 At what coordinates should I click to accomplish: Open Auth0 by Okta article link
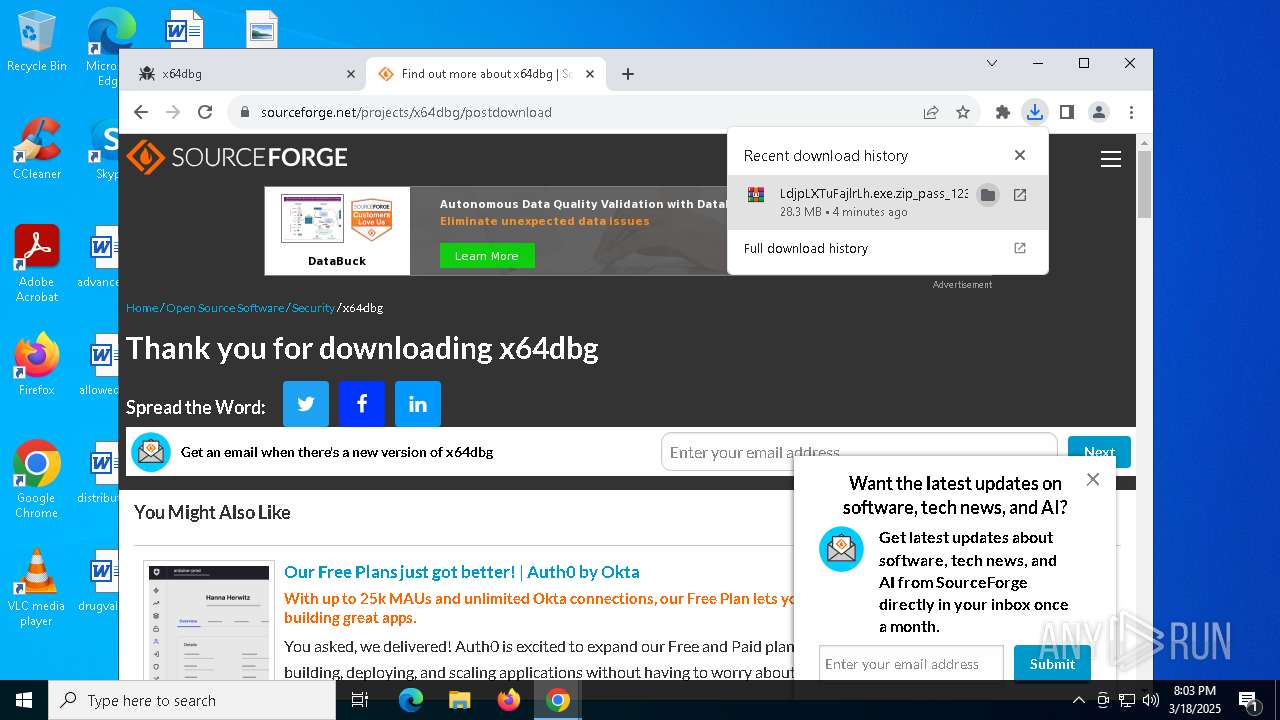tap(462, 572)
